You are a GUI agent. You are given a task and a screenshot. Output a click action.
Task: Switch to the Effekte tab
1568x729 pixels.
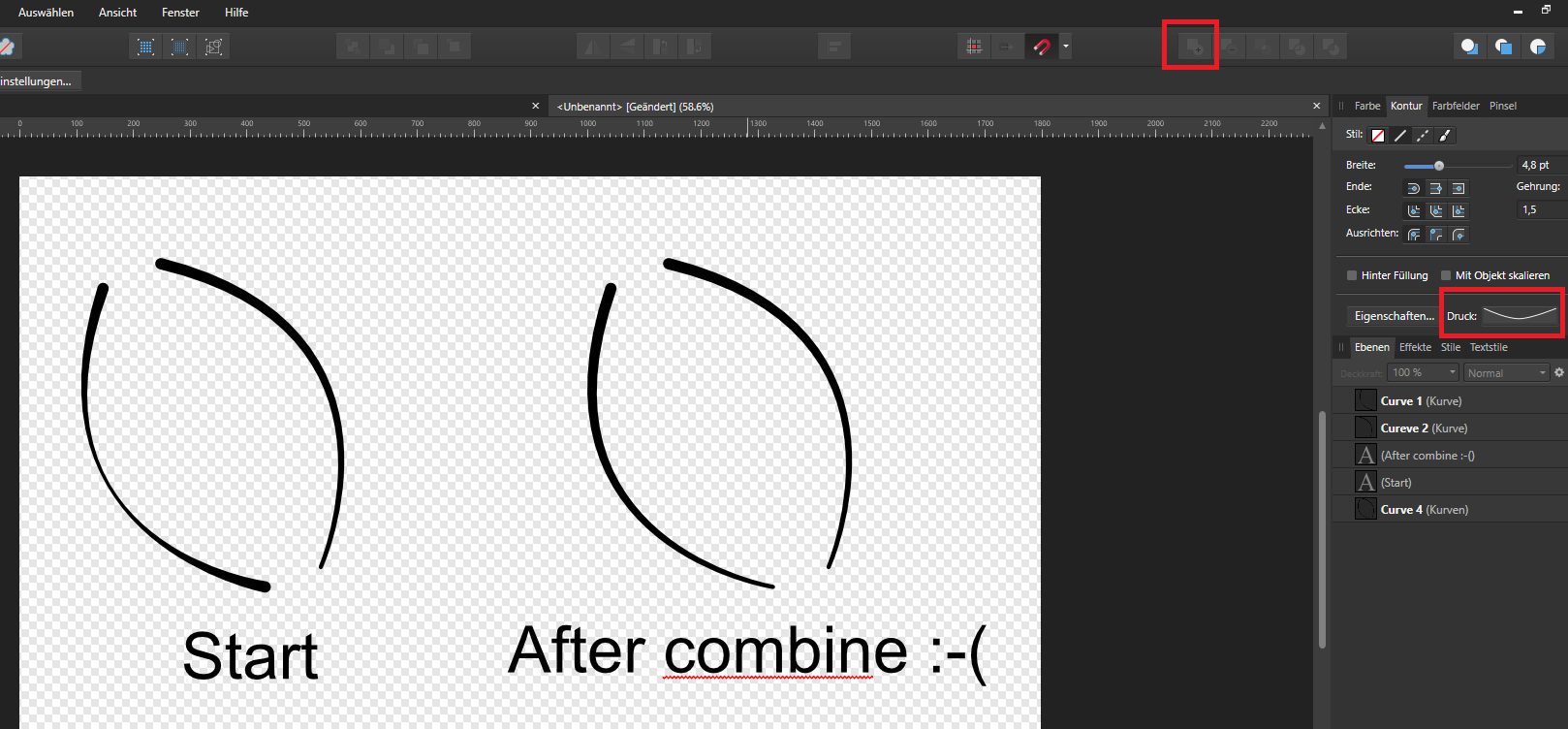pos(1415,347)
